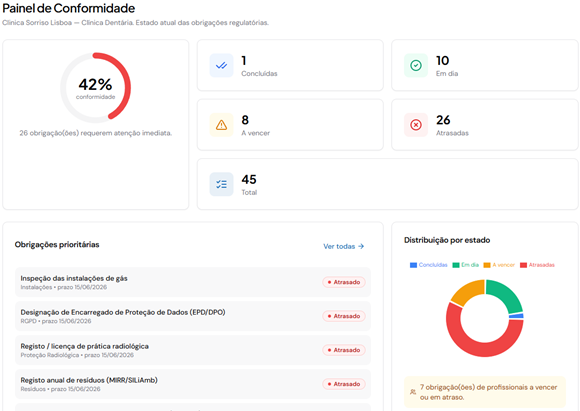Toggle A vencer orange legend swatch
This screenshot has height=411, width=580.
point(487,265)
